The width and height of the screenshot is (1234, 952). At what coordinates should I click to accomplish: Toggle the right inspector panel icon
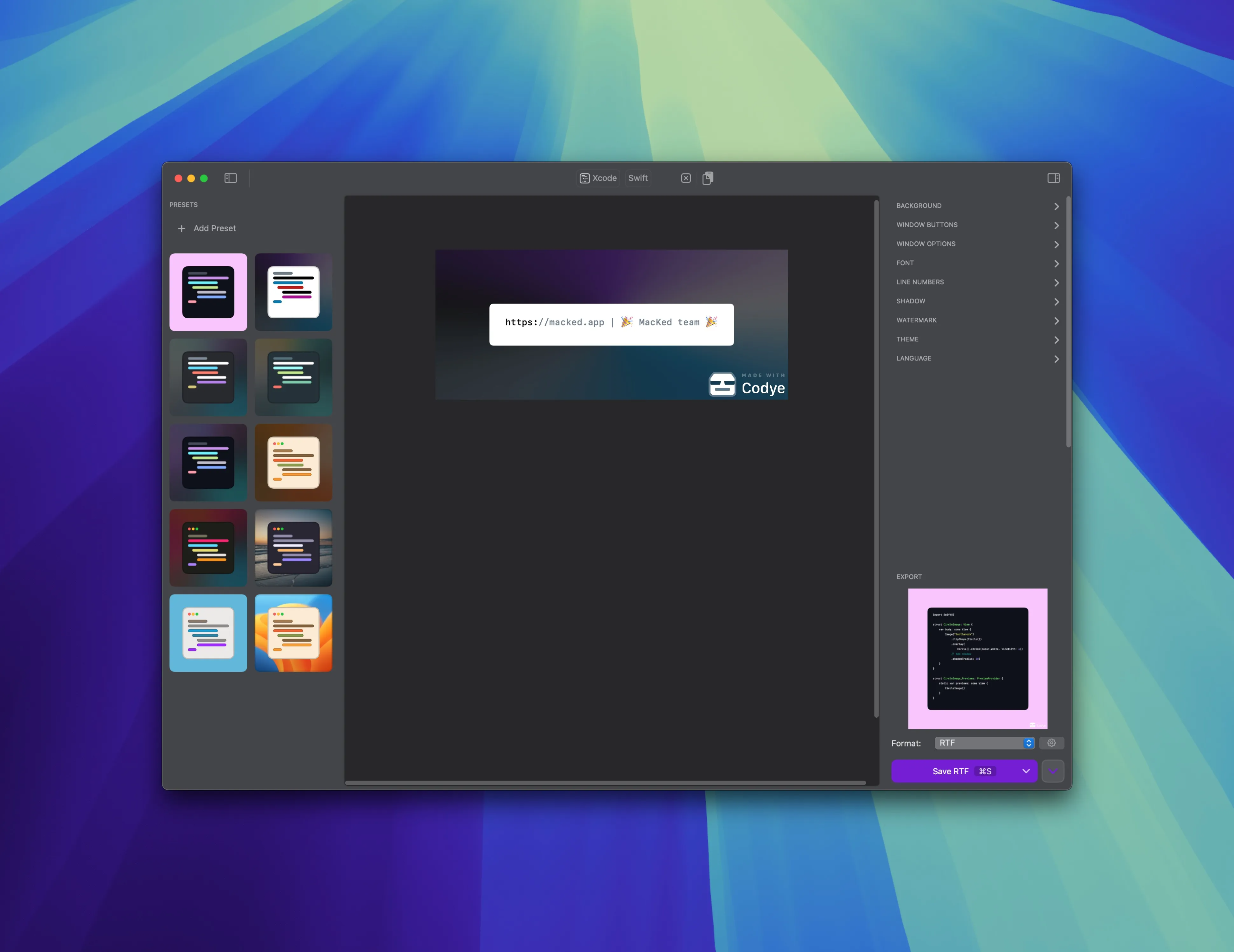click(x=1053, y=178)
